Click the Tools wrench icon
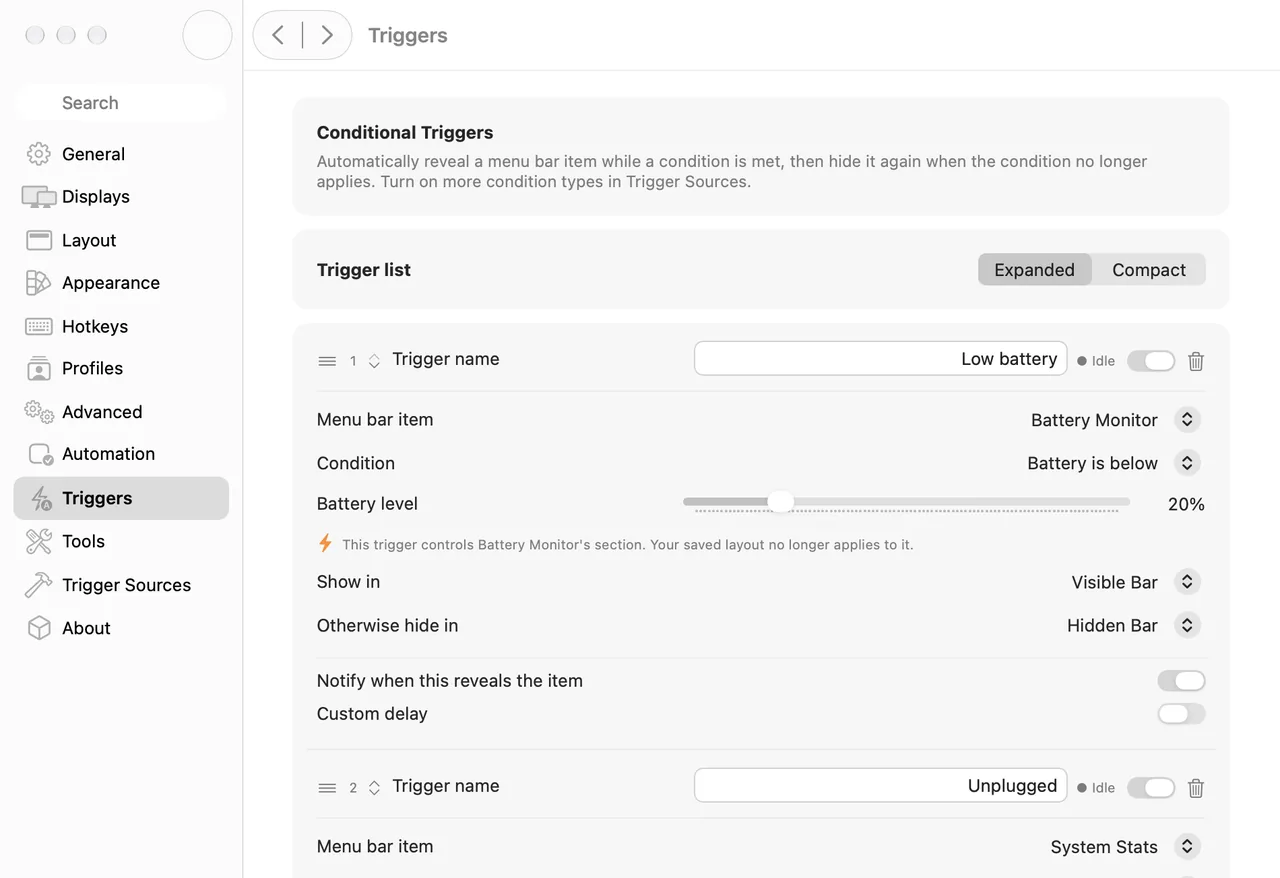Viewport: 1280px width, 878px height. tap(39, 541)
